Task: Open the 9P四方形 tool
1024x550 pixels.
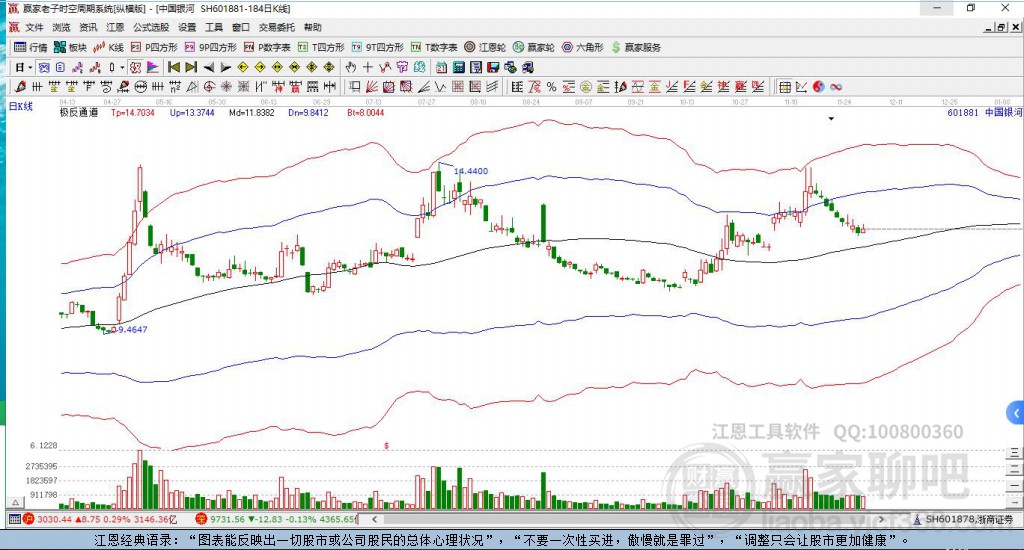Action: [210, 47]
